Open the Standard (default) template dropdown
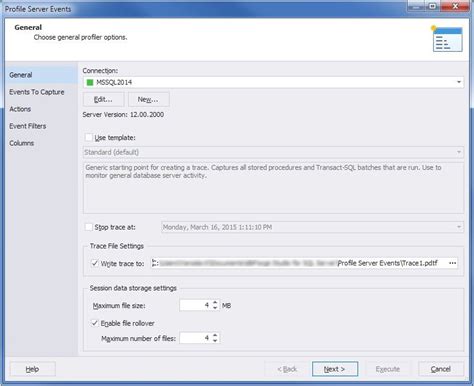 pos(273,152)
